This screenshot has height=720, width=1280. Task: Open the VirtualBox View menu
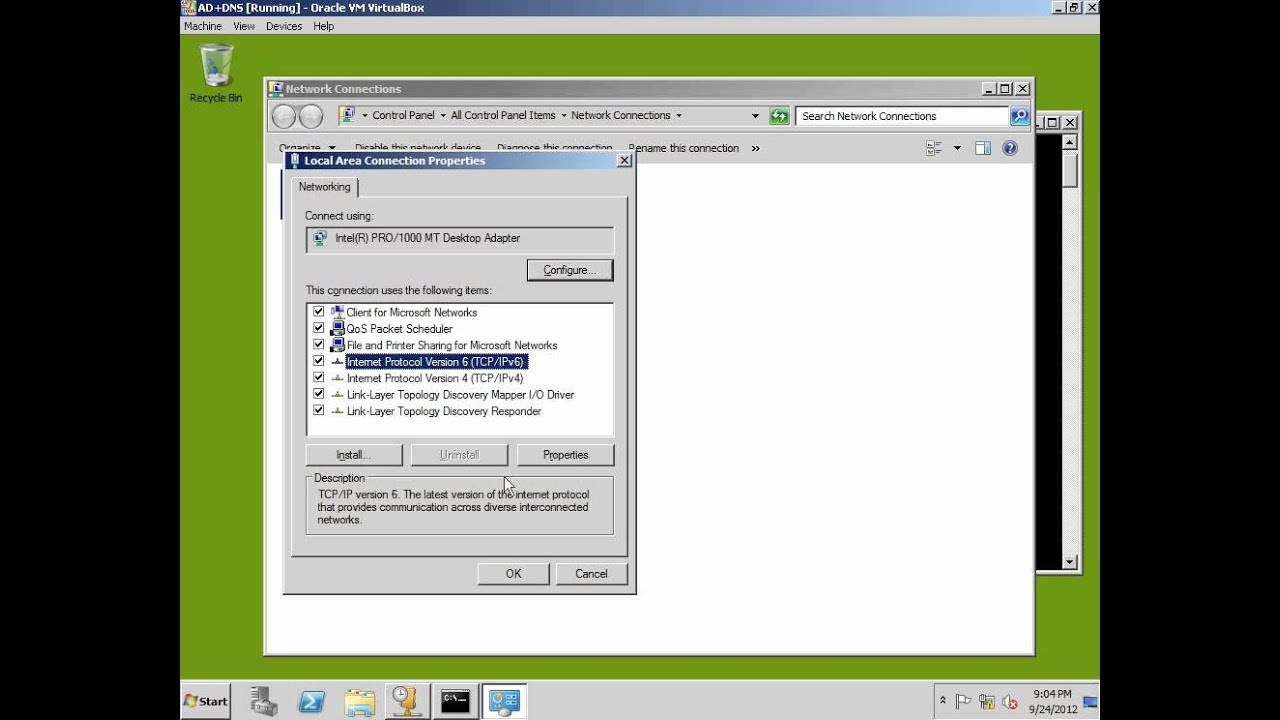pyautogui.click(x=244, y=26)
